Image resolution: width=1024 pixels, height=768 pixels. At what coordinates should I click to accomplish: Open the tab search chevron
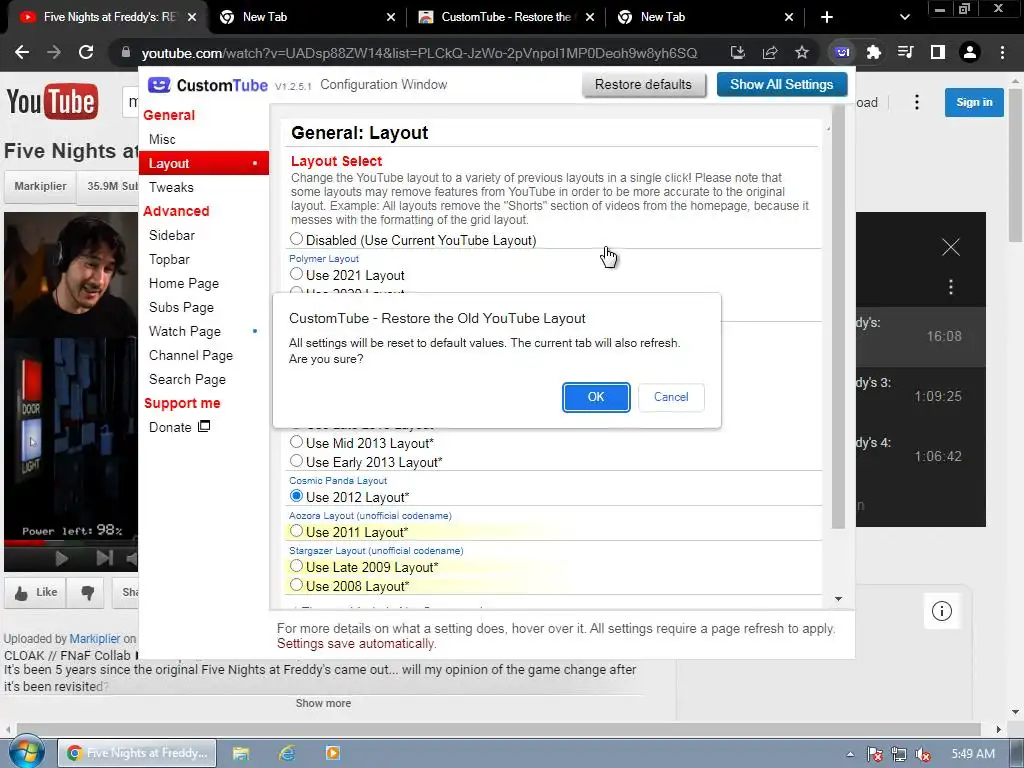[x=904, y=17]
